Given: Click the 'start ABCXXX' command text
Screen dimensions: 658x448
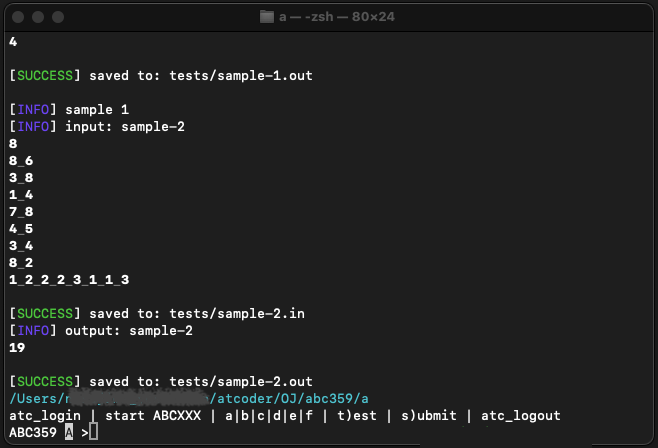Looking at the screenshot, I should 153,416.
